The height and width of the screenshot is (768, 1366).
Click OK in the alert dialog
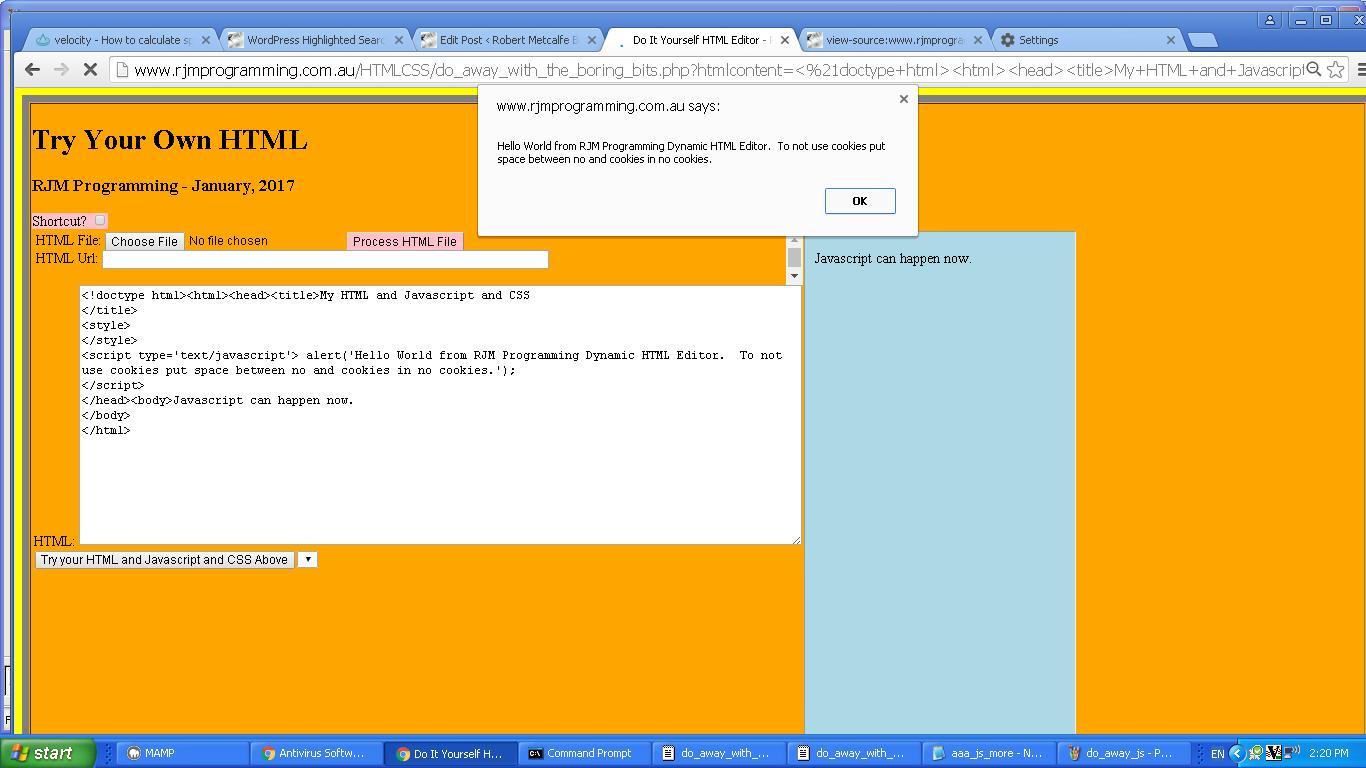(x=860, y=201)
